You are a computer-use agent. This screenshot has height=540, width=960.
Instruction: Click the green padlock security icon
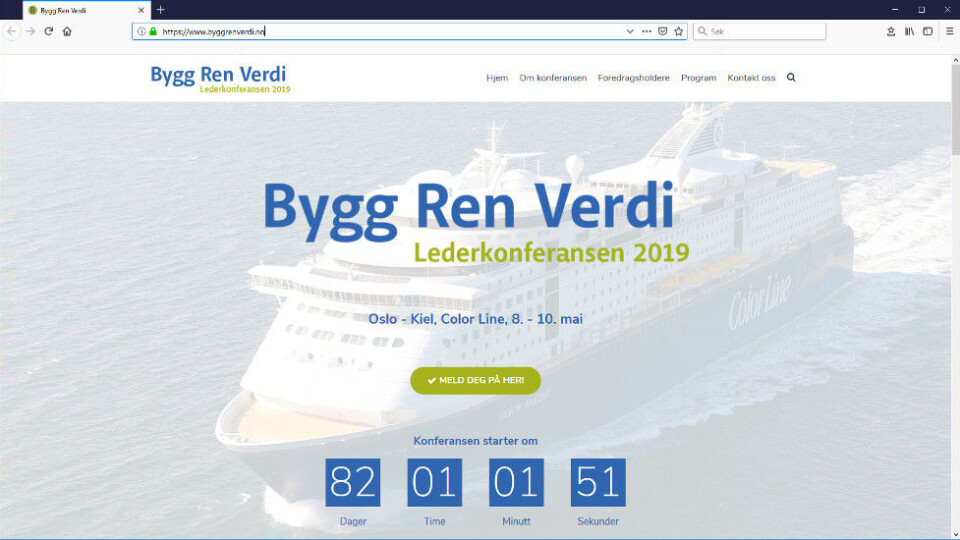pos(153,31)
